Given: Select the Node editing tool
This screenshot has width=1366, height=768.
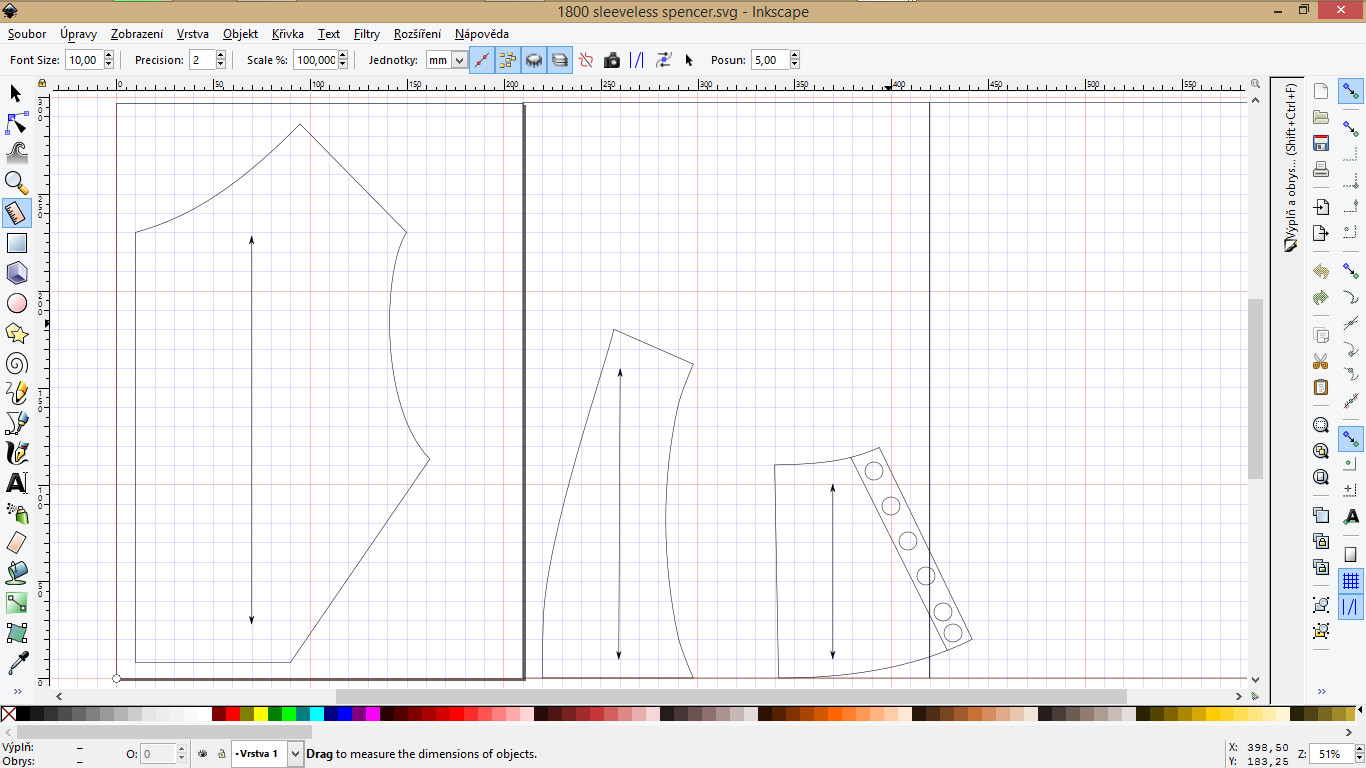Looking at the screenshot, I should [15, 122].
